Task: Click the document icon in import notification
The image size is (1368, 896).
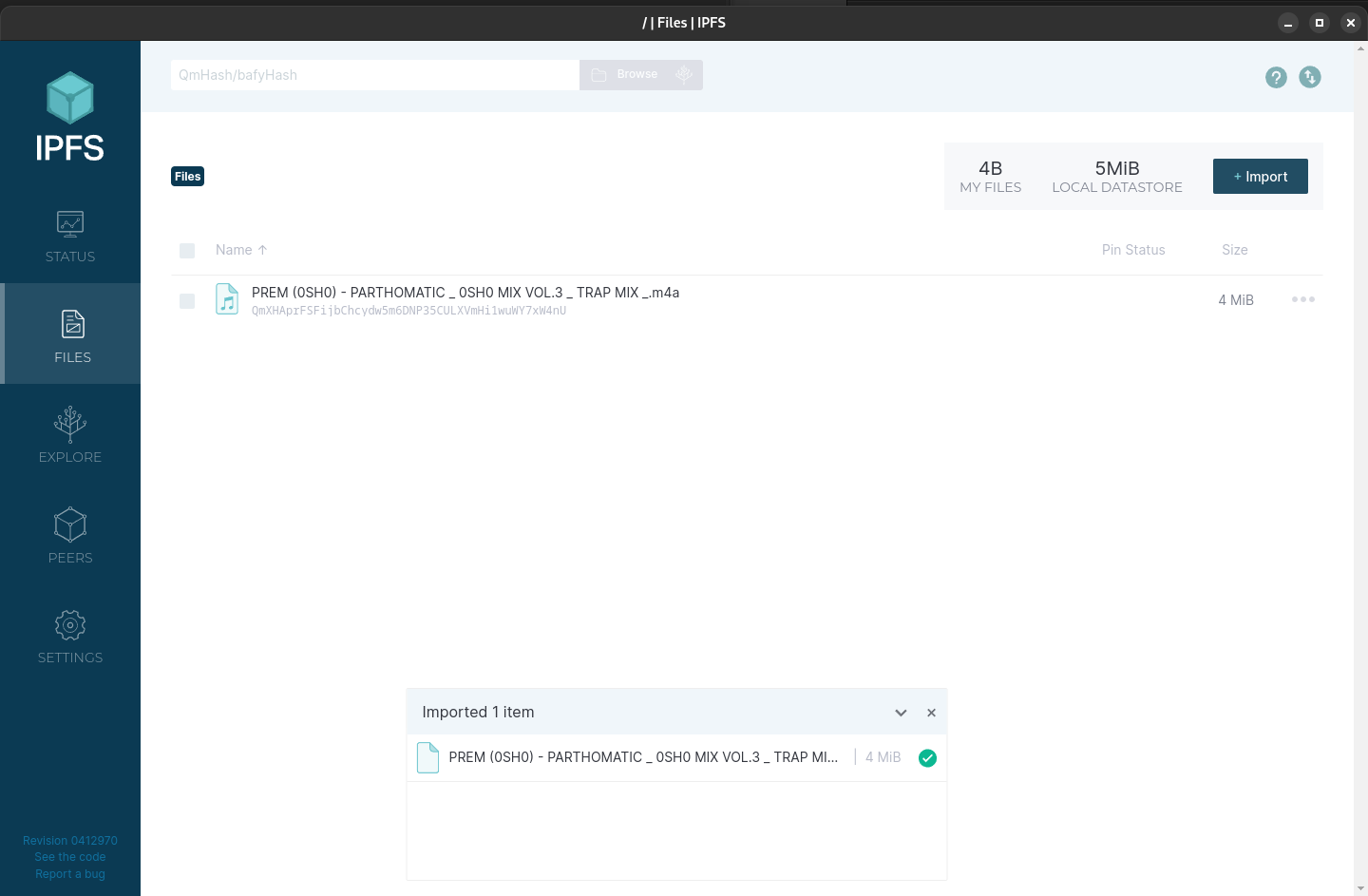Action: [x=428, y=757]
